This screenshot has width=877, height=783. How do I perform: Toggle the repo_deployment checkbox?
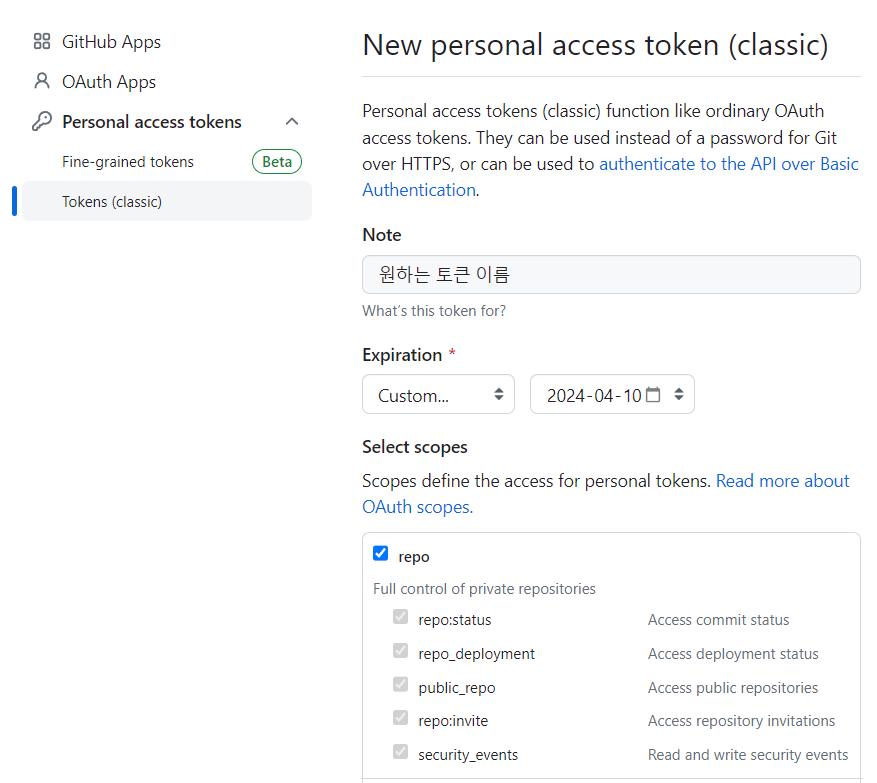pos(400,651)
